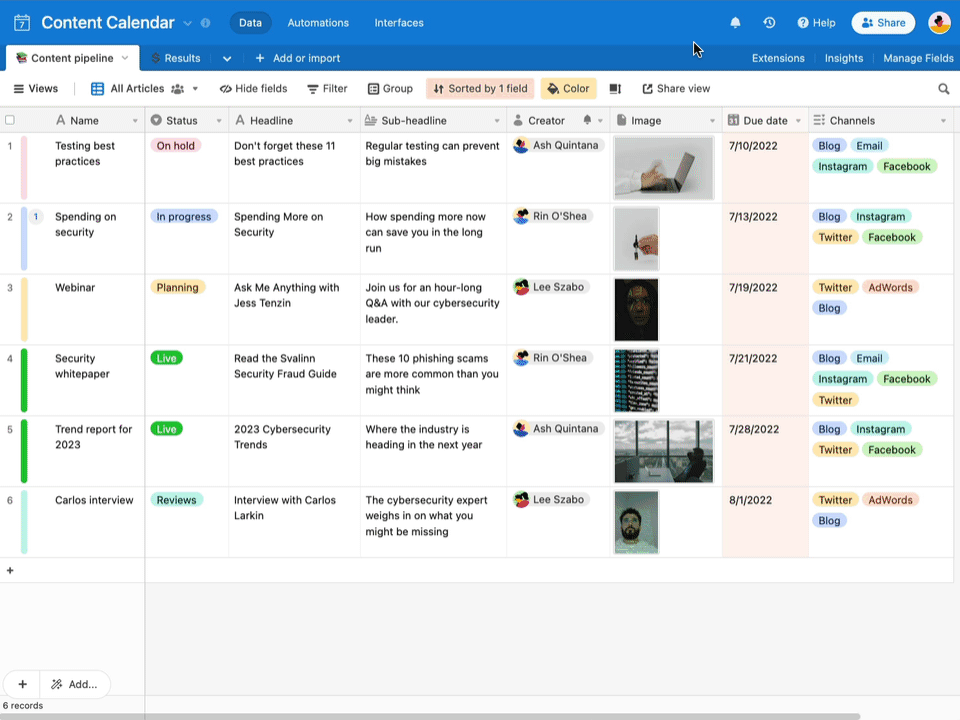Open the Results table tab

tap(176, 58)
